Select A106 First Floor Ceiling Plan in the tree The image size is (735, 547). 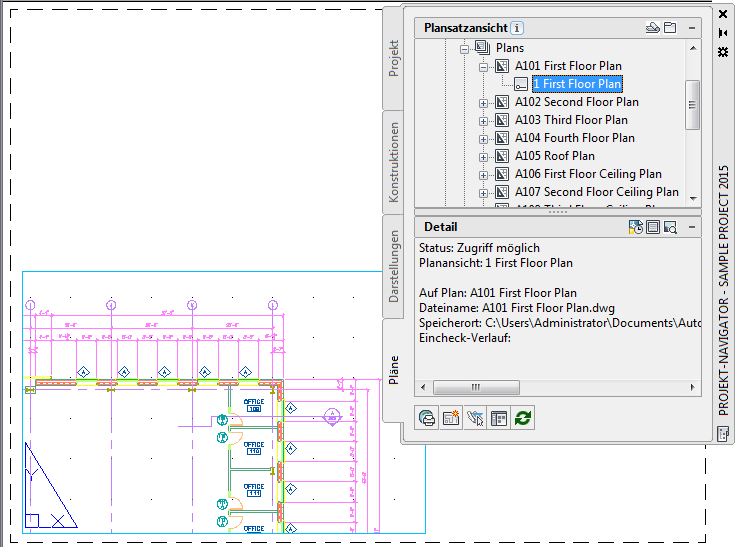click(588, 174)
